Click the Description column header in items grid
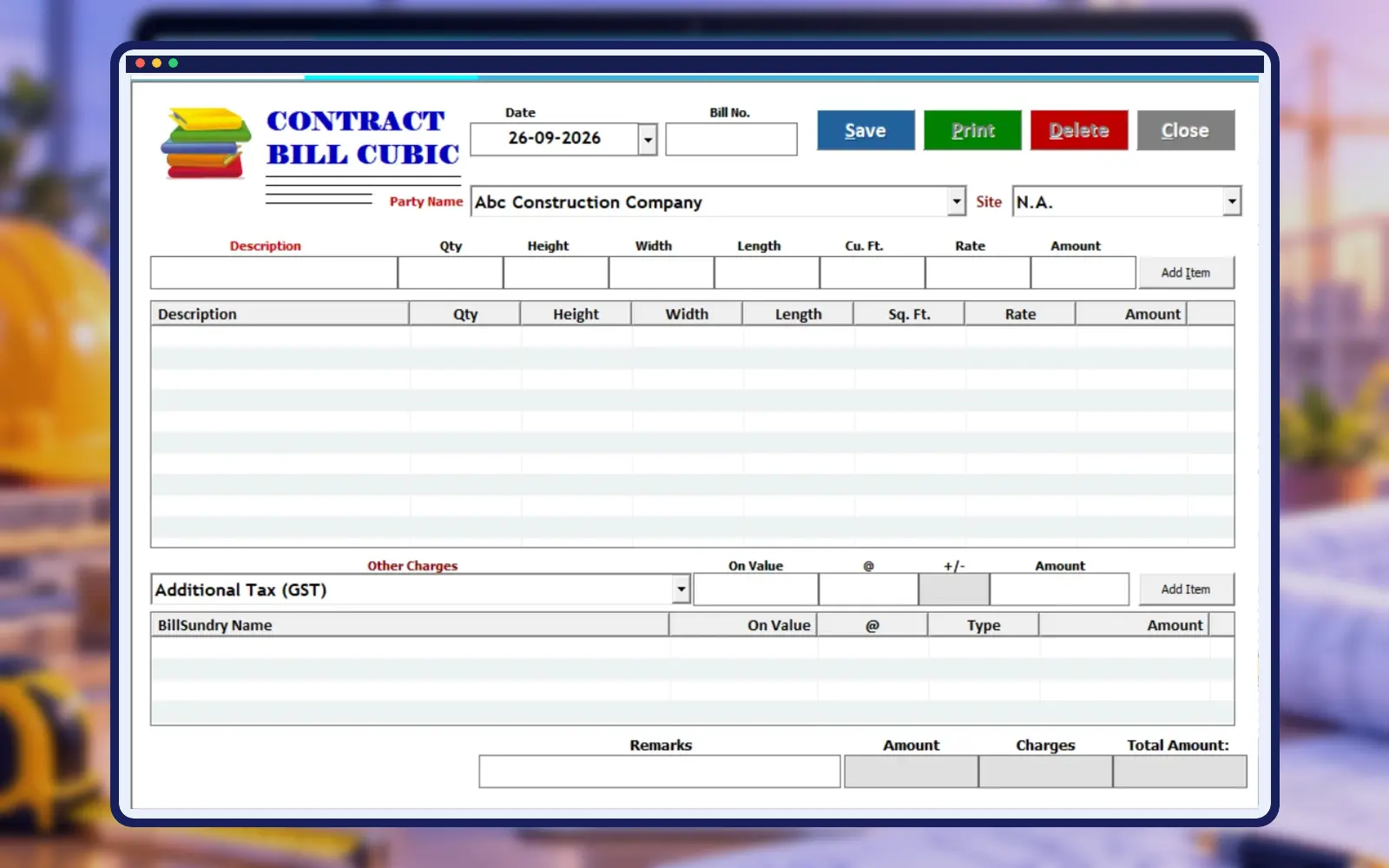Viewport: 1389px width, 868px height. [280, 314]
